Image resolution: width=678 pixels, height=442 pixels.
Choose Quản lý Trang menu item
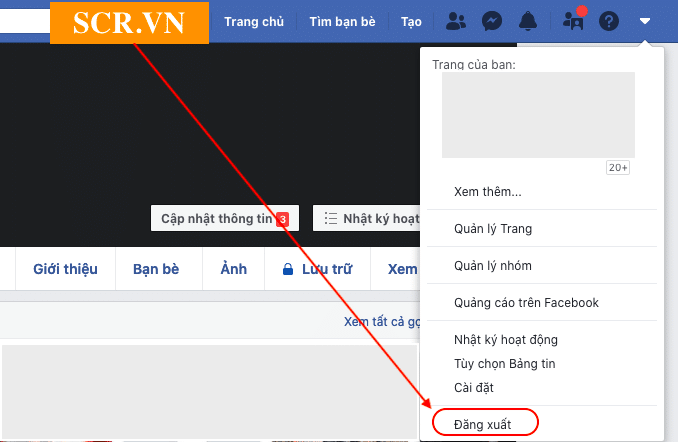[493, 229]
